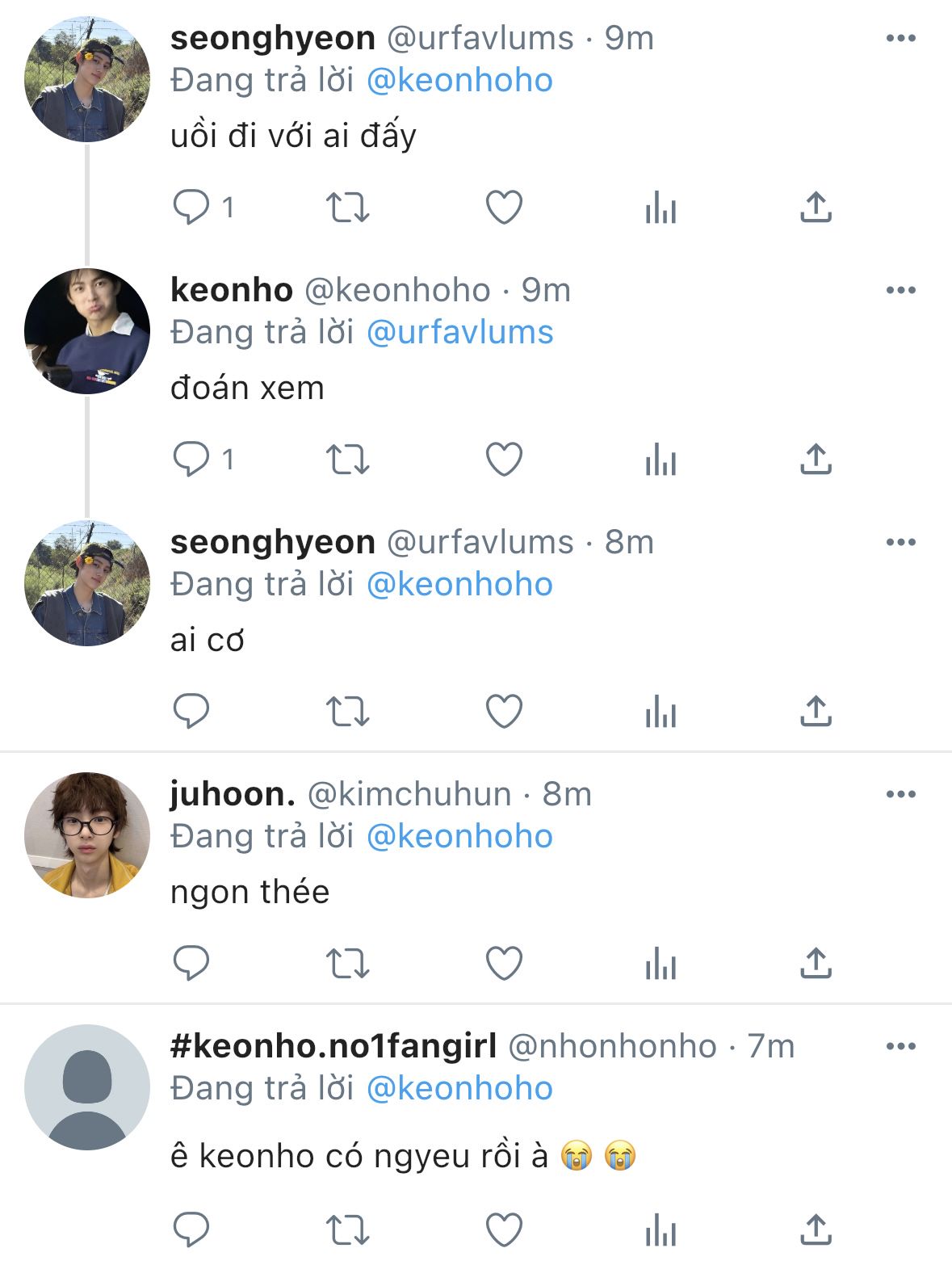Open juhoon's profile avatar
Screen dimensions: 952x1261
pos(87,835)
